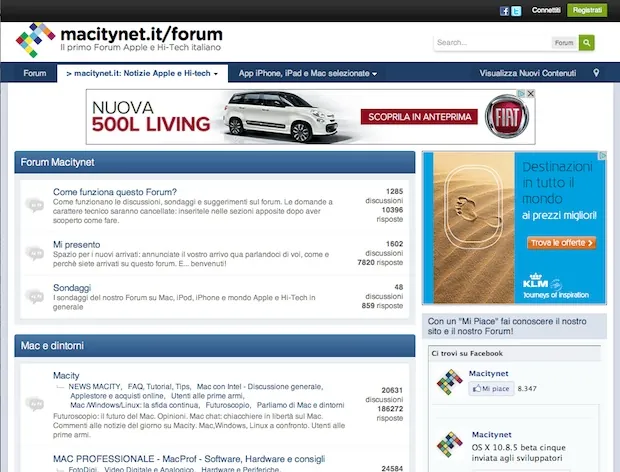620x472 pixels.
Task: Click Visualizza Nuovi Contenuti
Action: (527, 73)
